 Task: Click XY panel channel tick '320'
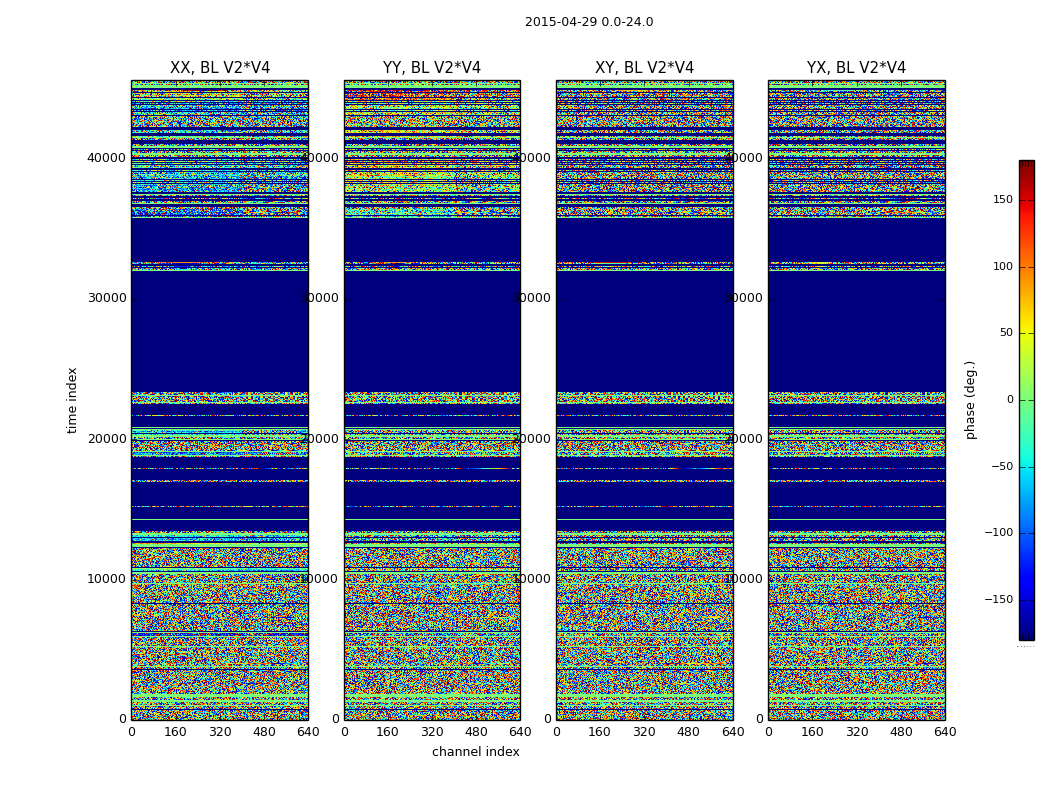pos(644,732)
